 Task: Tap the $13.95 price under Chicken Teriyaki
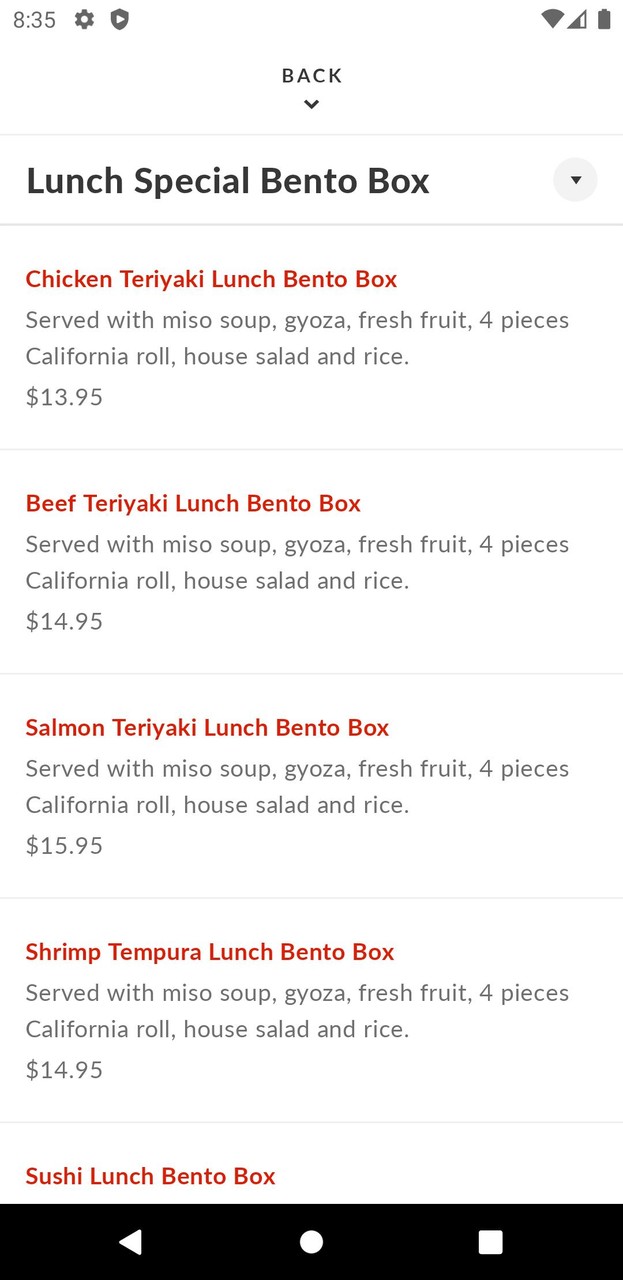tap(64, 396)
